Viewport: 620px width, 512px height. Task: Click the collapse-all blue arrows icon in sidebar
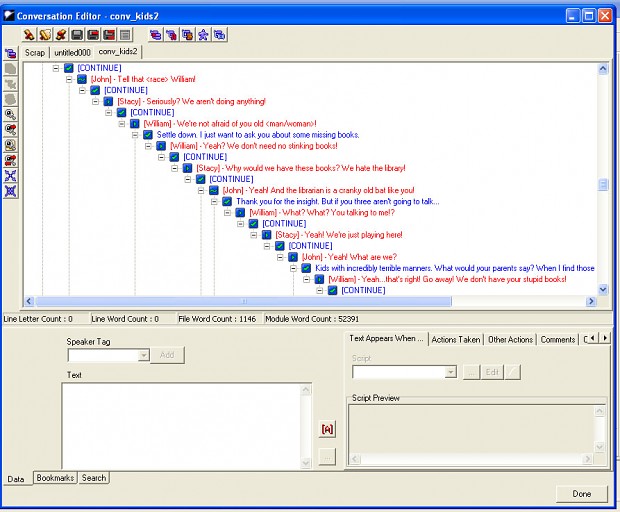click(11, 191)
